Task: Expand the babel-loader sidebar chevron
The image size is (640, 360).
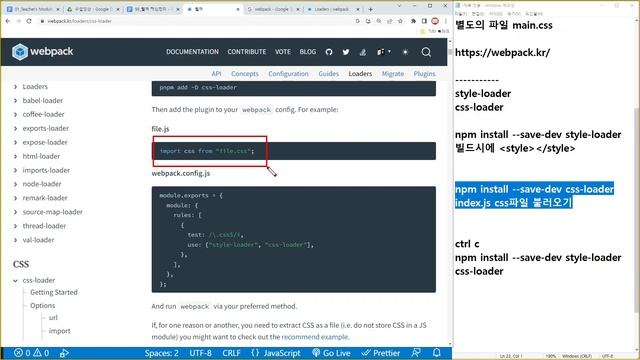Action: click(x=16, y=100)
